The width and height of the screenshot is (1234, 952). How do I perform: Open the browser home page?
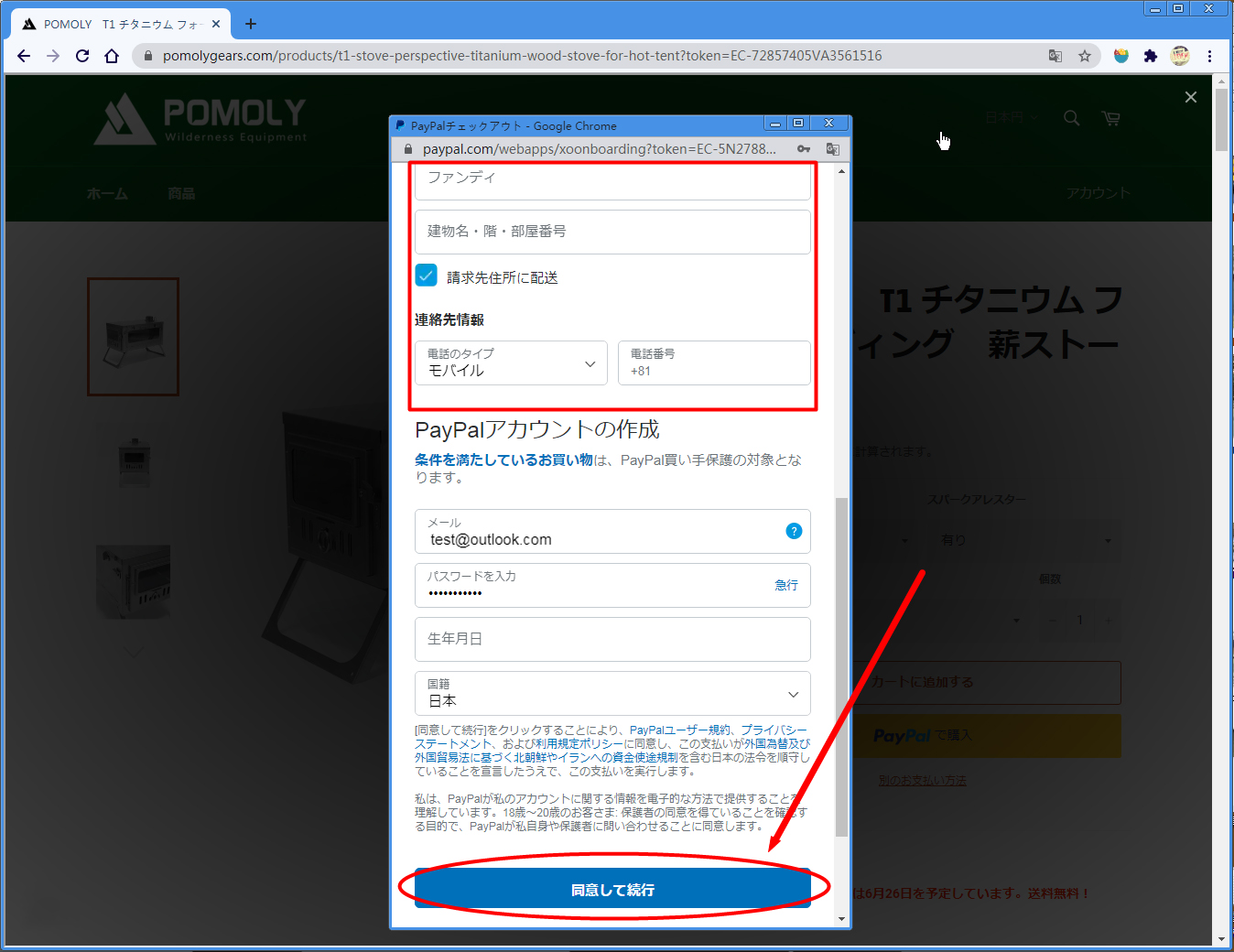click(112, 56)
